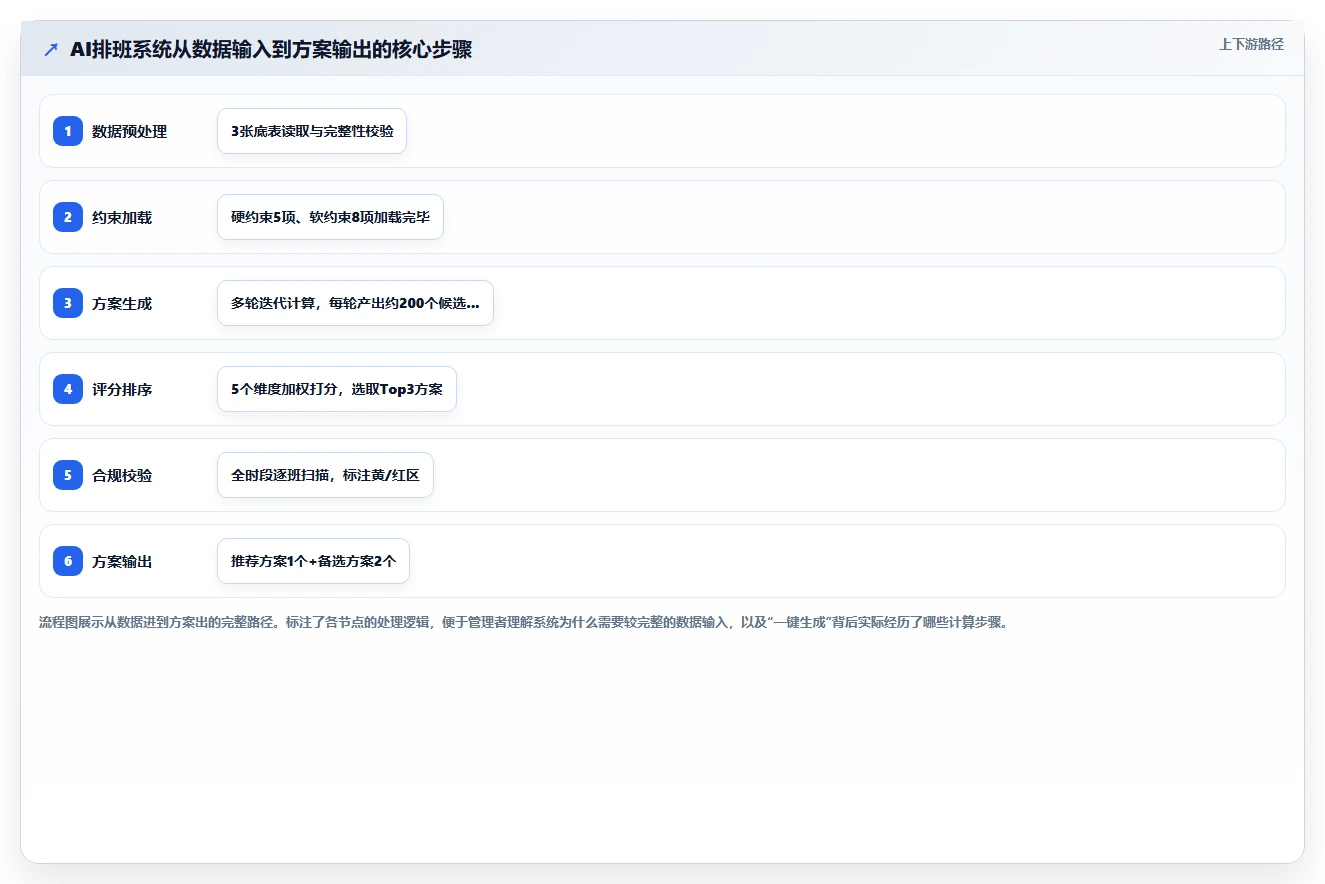The width and height of the screenshot is (1325, 884).
Task: Click the 全时段逐班扫描，标注黄/红区 chip
Action: click(325, 475)
